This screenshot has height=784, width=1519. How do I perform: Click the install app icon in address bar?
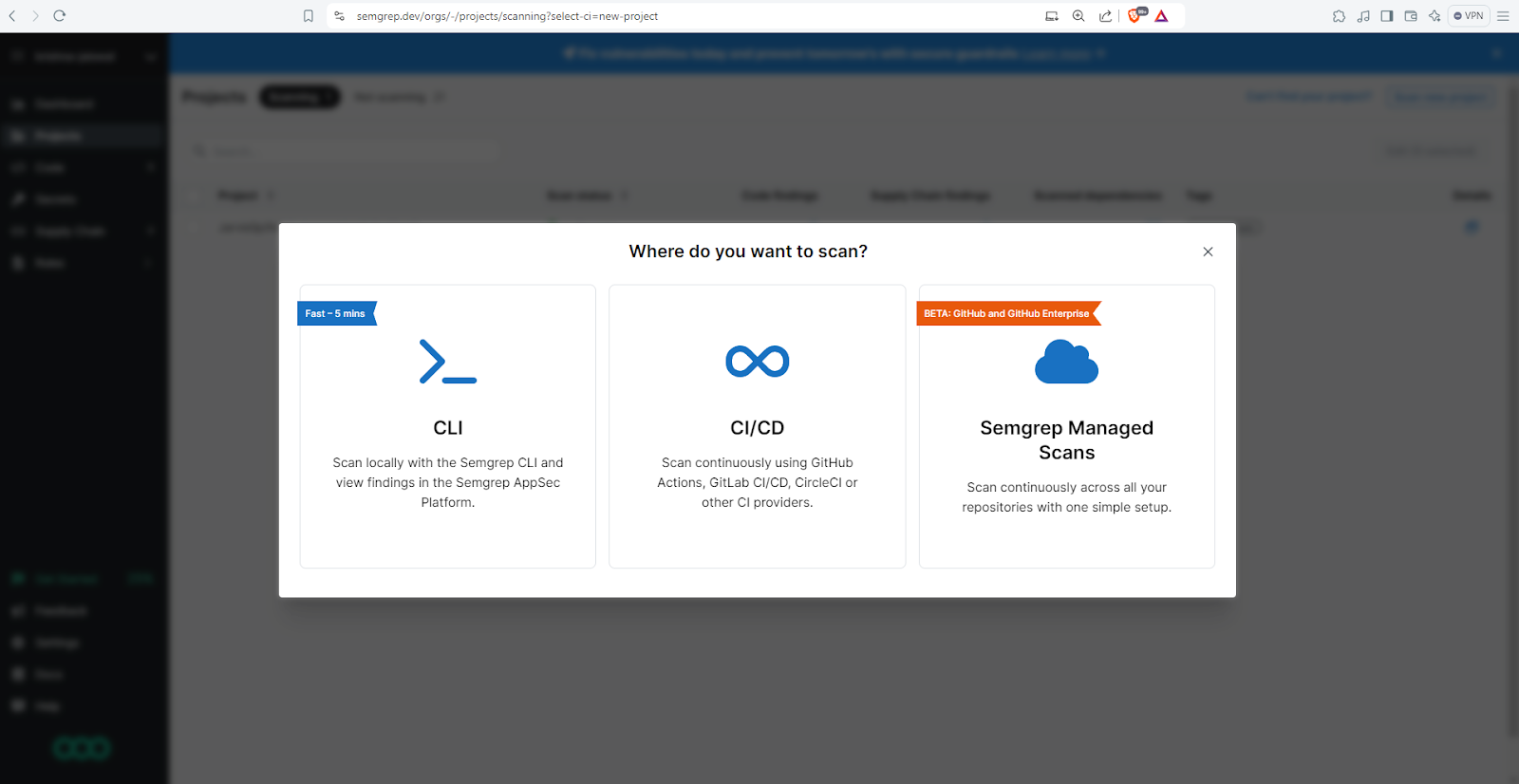[1052, 16]
